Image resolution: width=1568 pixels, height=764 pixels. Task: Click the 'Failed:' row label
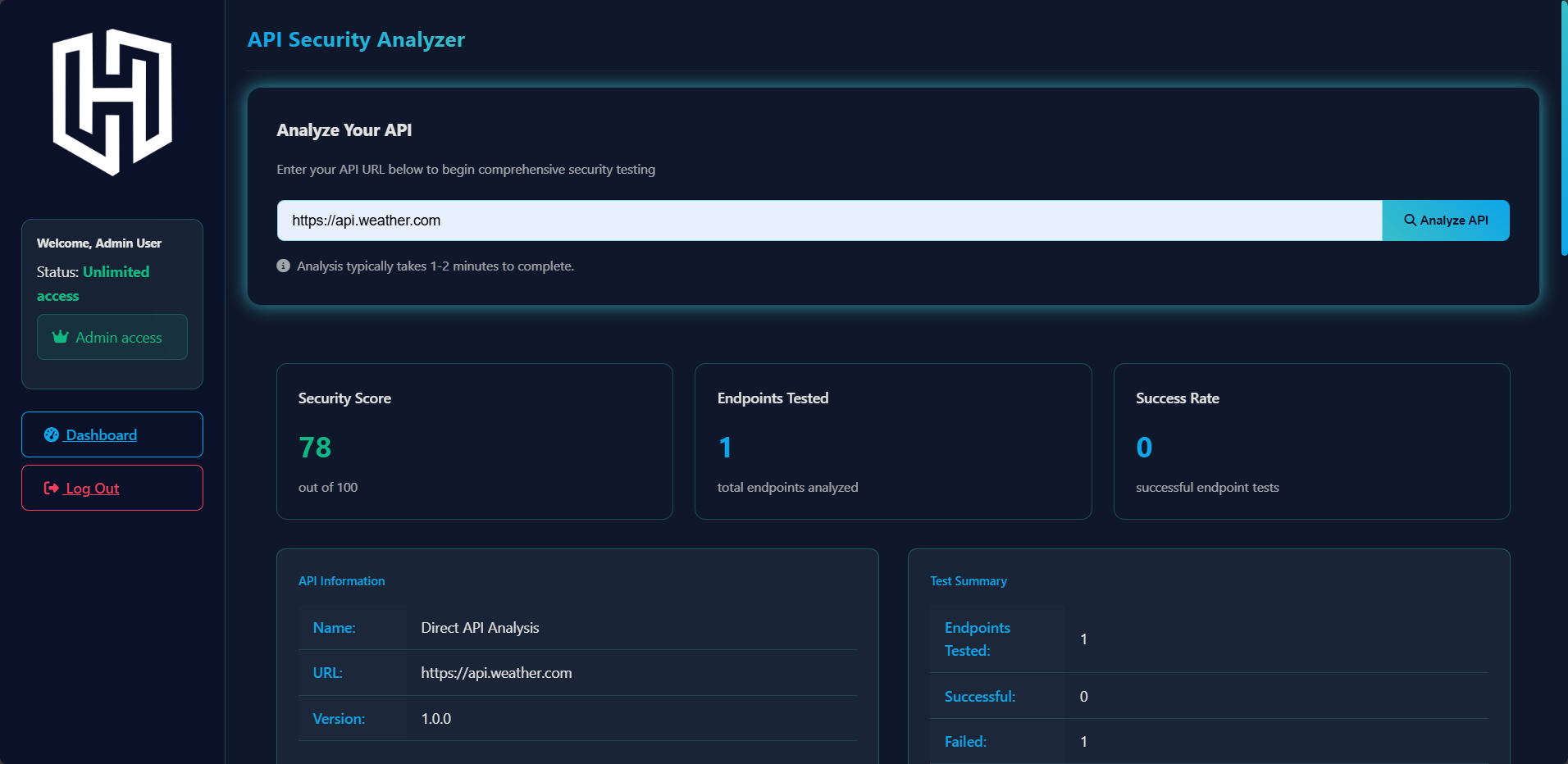coord(965,742)
